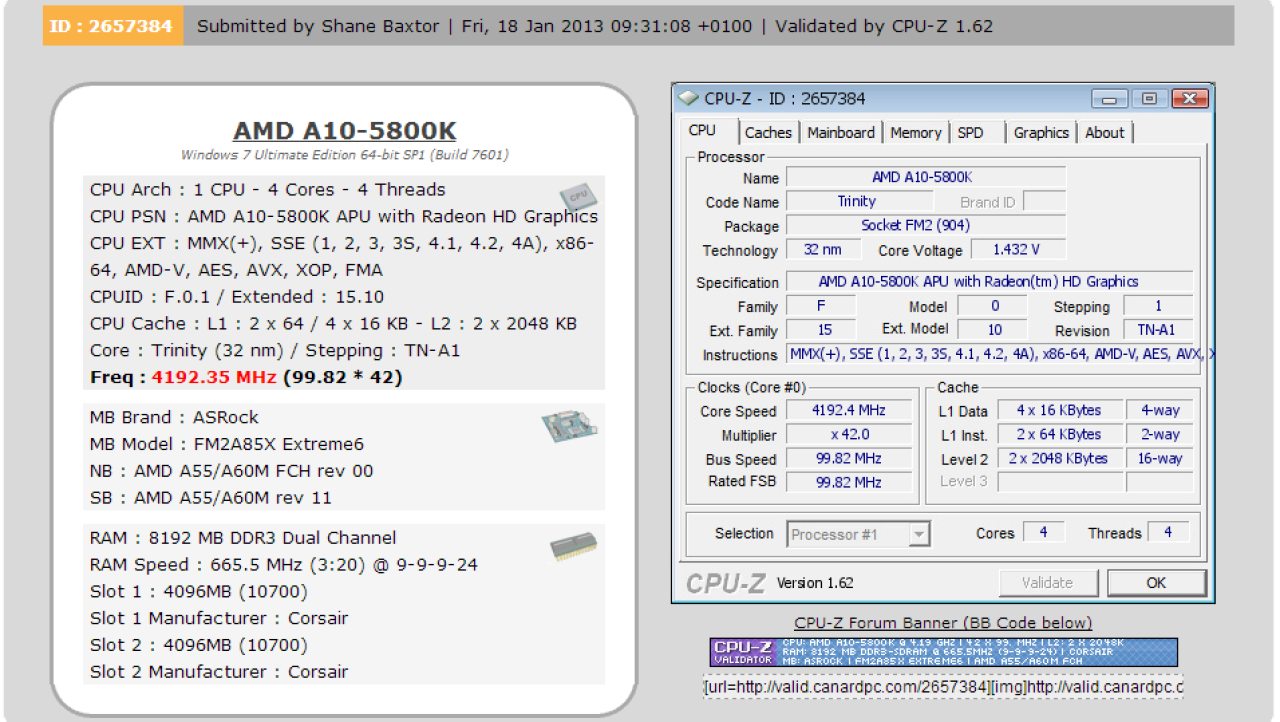Image resolution: width=1280 pixels, height=722 pixels.
Task: Click the L1 Data value 4 x 16 KBytes
Action: pyautogui.click(x=1059, y=410)
